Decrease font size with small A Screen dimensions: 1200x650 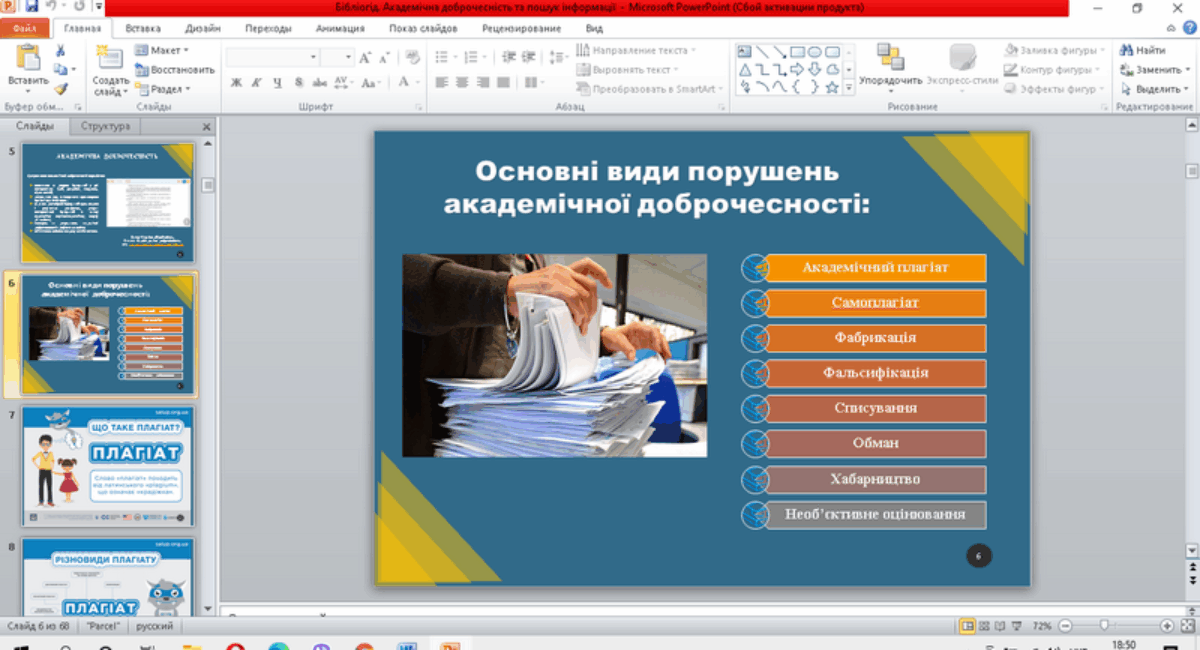tap(385, 58)
